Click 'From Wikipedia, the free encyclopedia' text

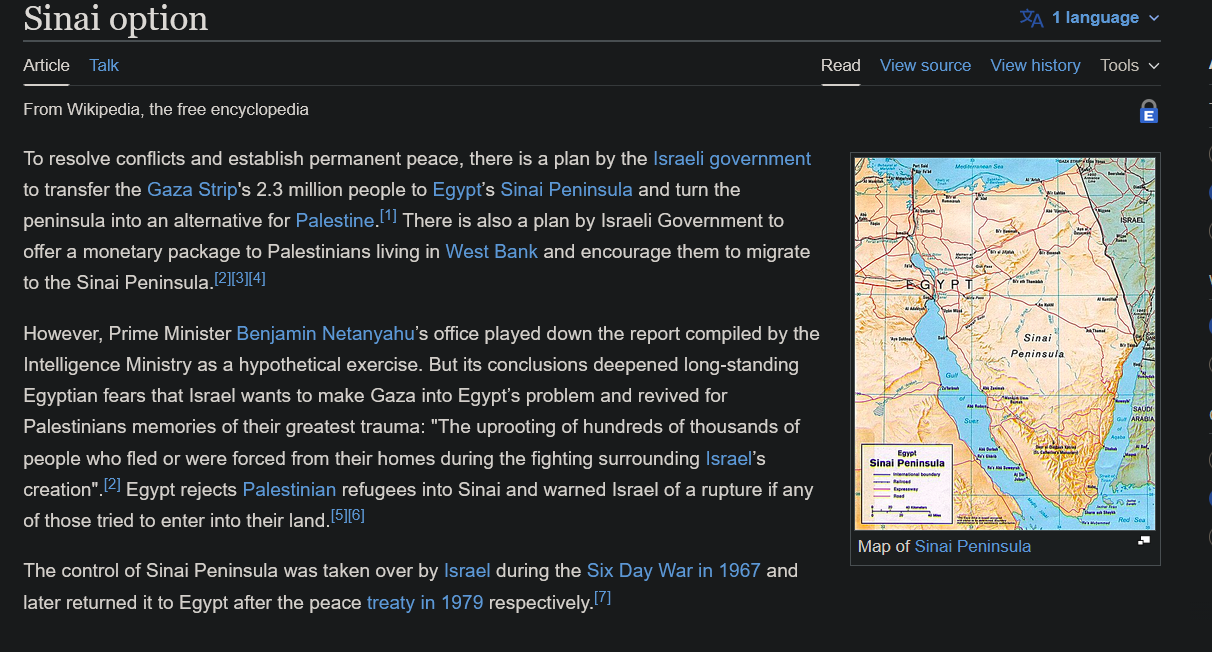tap(166, 109)
